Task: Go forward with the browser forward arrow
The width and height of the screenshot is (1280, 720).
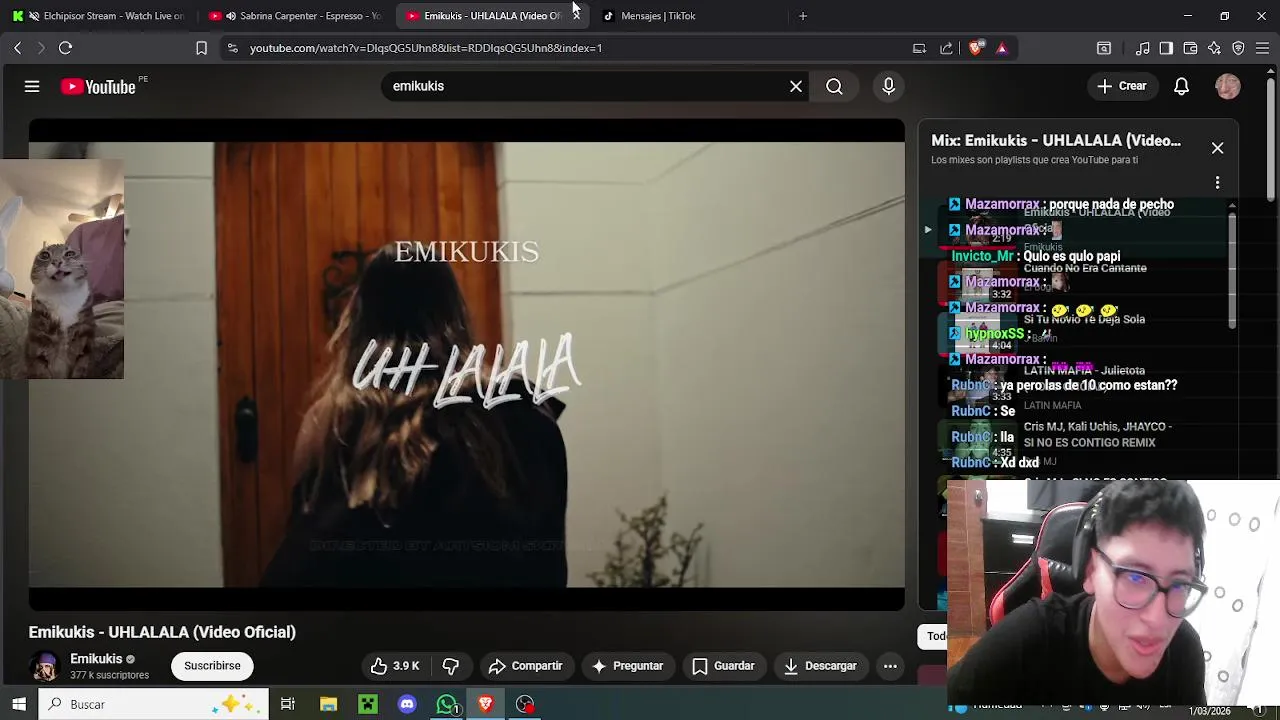Action: [x=41, y=48]
